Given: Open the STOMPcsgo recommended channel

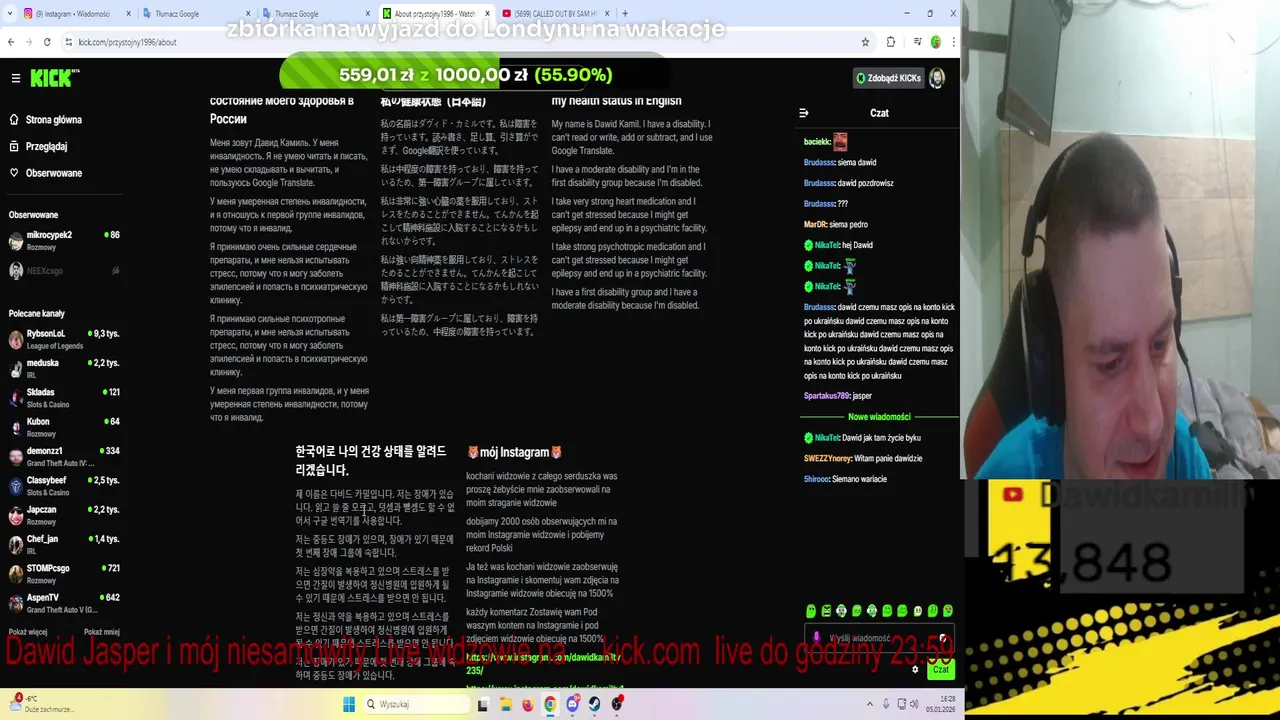Looking at the screenshot, I should pos(64,574).
